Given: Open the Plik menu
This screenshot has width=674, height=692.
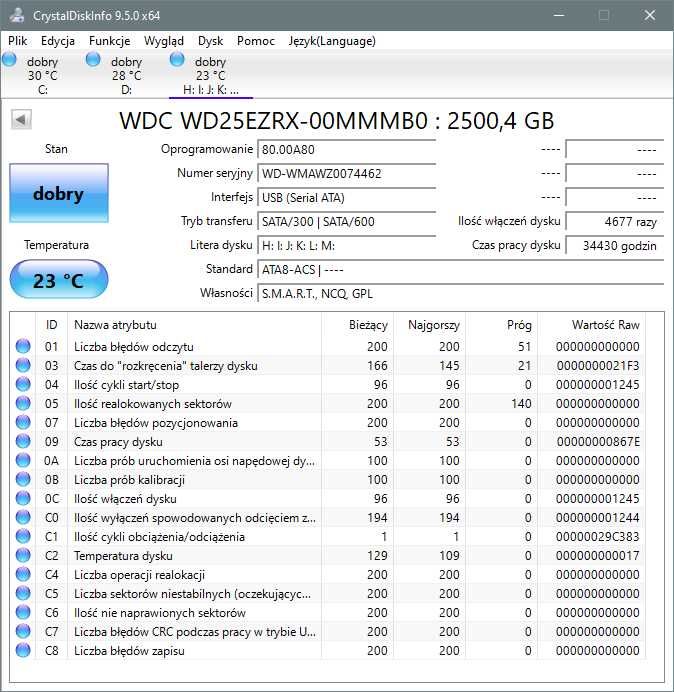Looking at the screenshot, I should (x=18, y=41).
